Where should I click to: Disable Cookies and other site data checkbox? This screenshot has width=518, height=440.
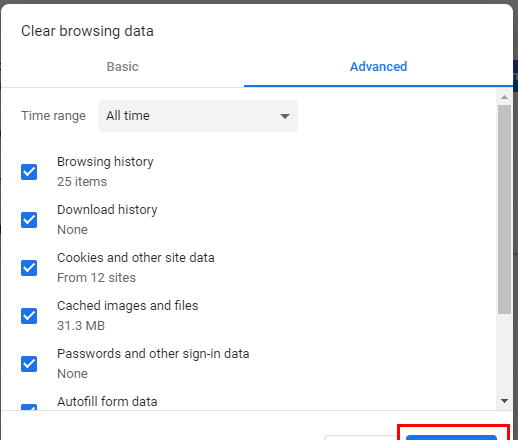click(x=29, y=268)
